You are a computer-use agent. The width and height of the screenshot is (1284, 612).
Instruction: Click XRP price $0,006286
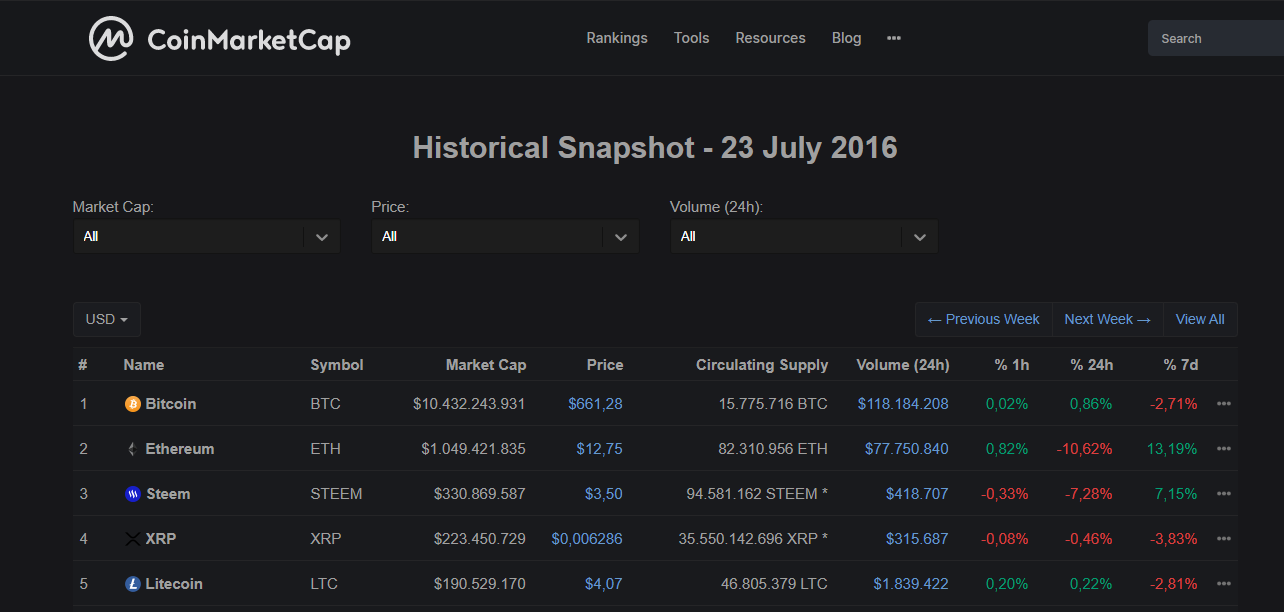click(587, 539)
